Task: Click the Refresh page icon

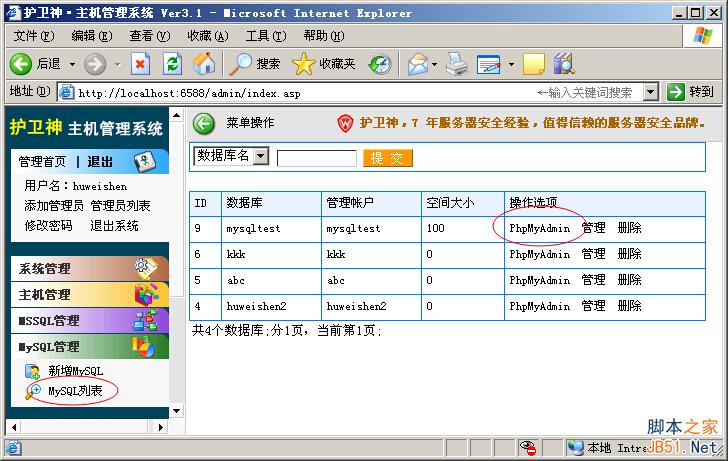Action: (172, 64)
